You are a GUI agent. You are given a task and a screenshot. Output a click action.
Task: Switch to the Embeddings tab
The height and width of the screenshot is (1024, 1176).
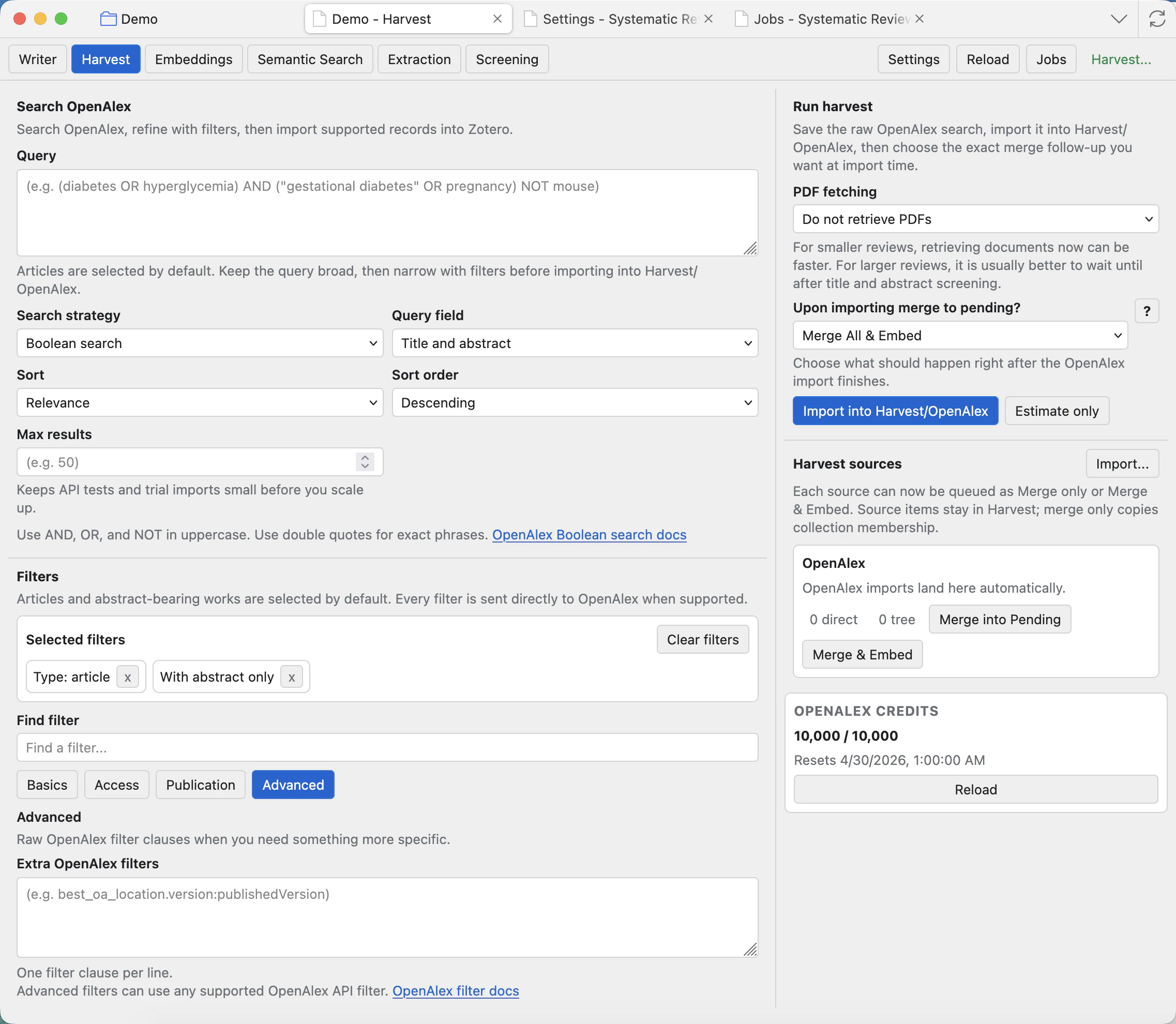(x=194, y=59)
